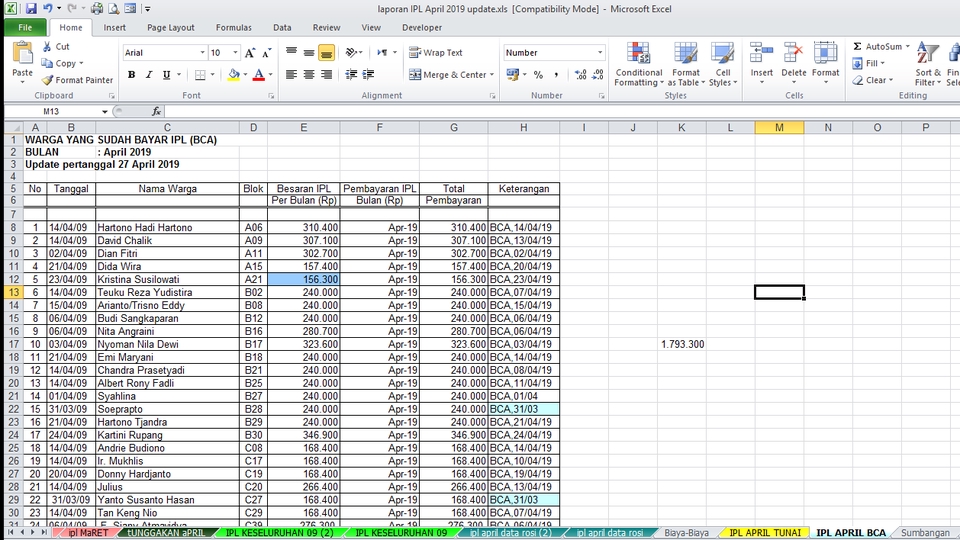Screen dimensions: 960x540
Task: Click Increase Indent icon
Action: click(369, 75)
